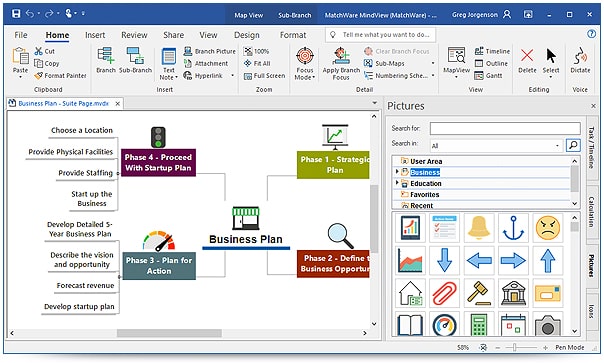
Task: Toggle Pen Mode in the status bar
Action: (x=570, y=348)
